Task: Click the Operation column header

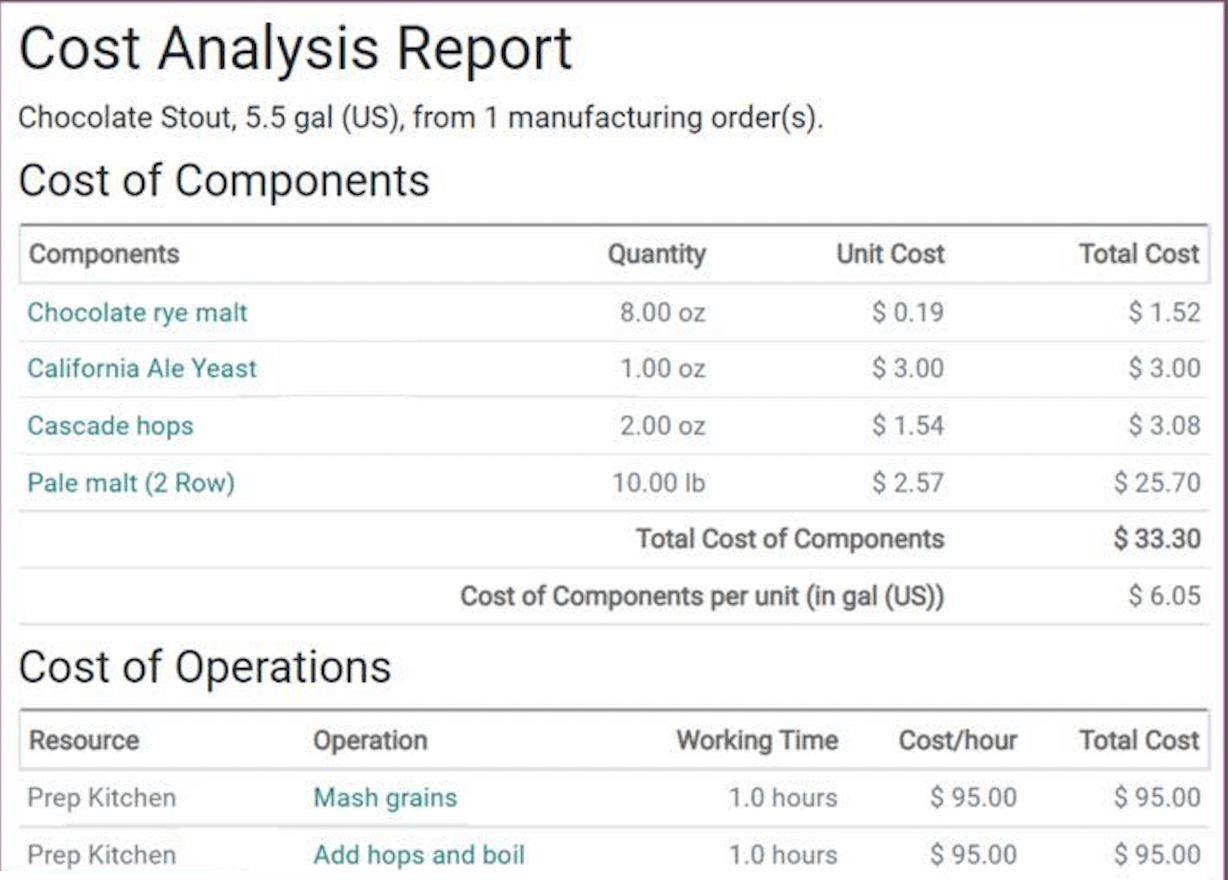Action: tap(370, 741)
